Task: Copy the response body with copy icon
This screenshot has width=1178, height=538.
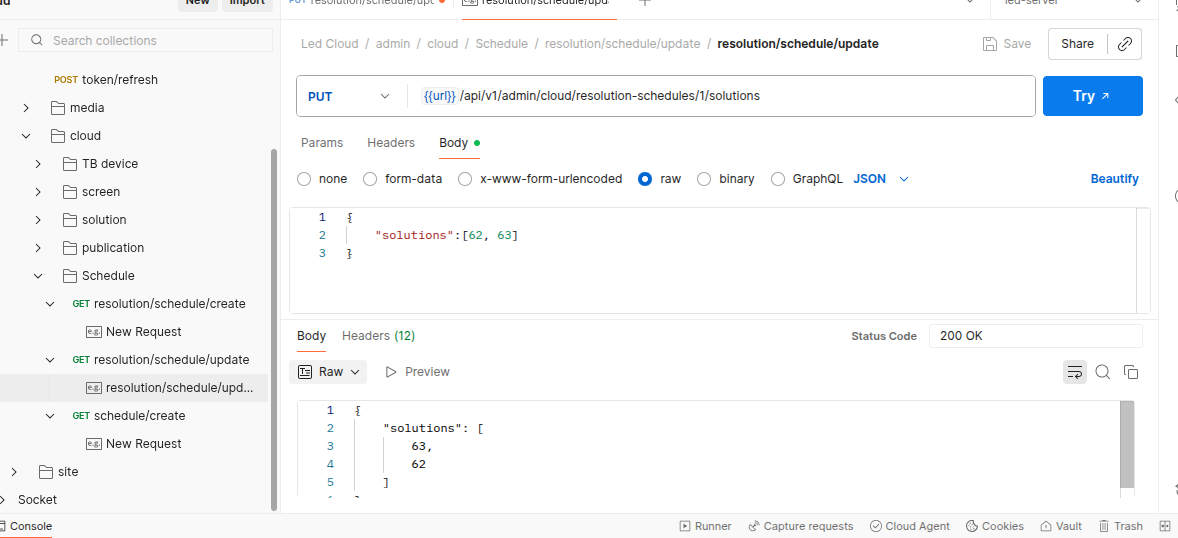Action: [1131, 372]
